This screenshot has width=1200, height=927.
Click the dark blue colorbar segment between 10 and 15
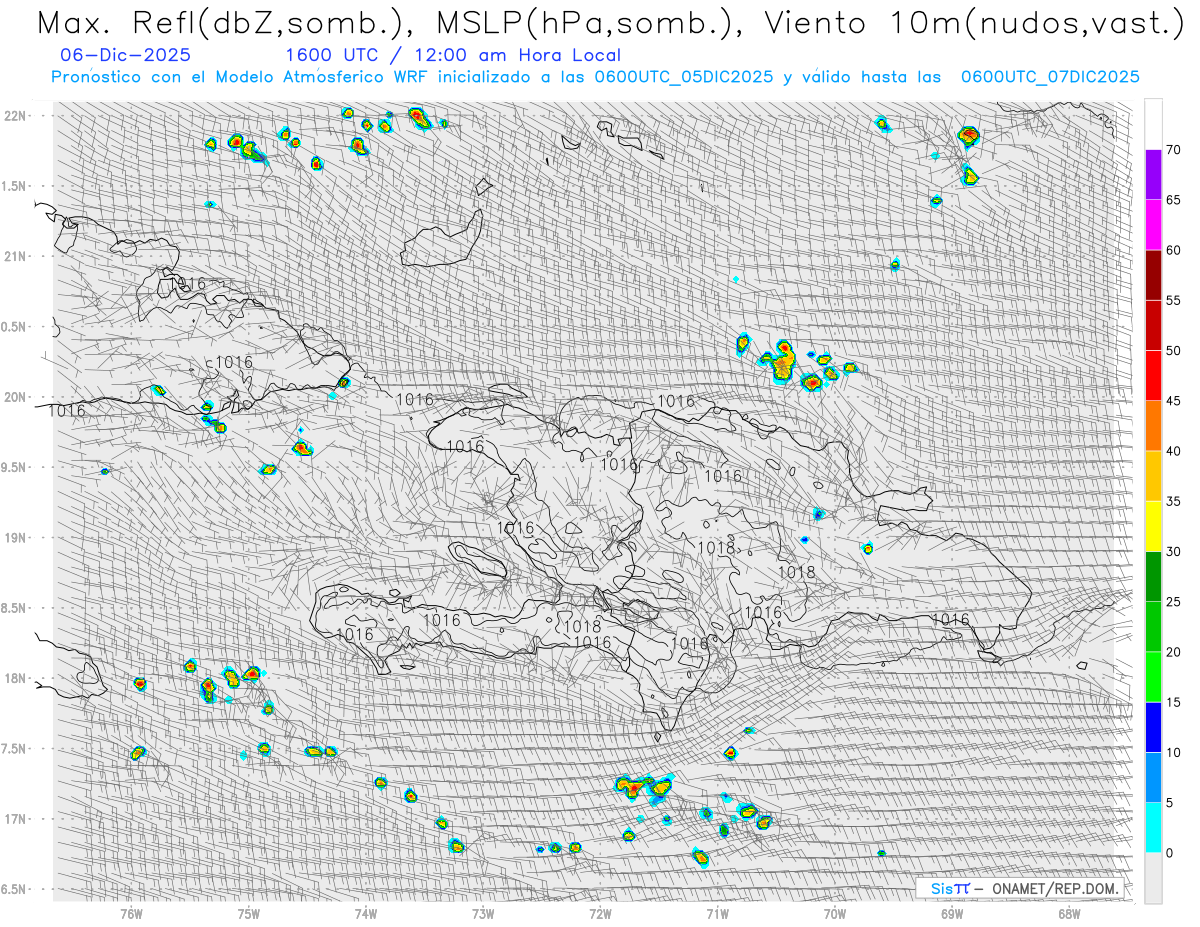[x=1153, y=727]
